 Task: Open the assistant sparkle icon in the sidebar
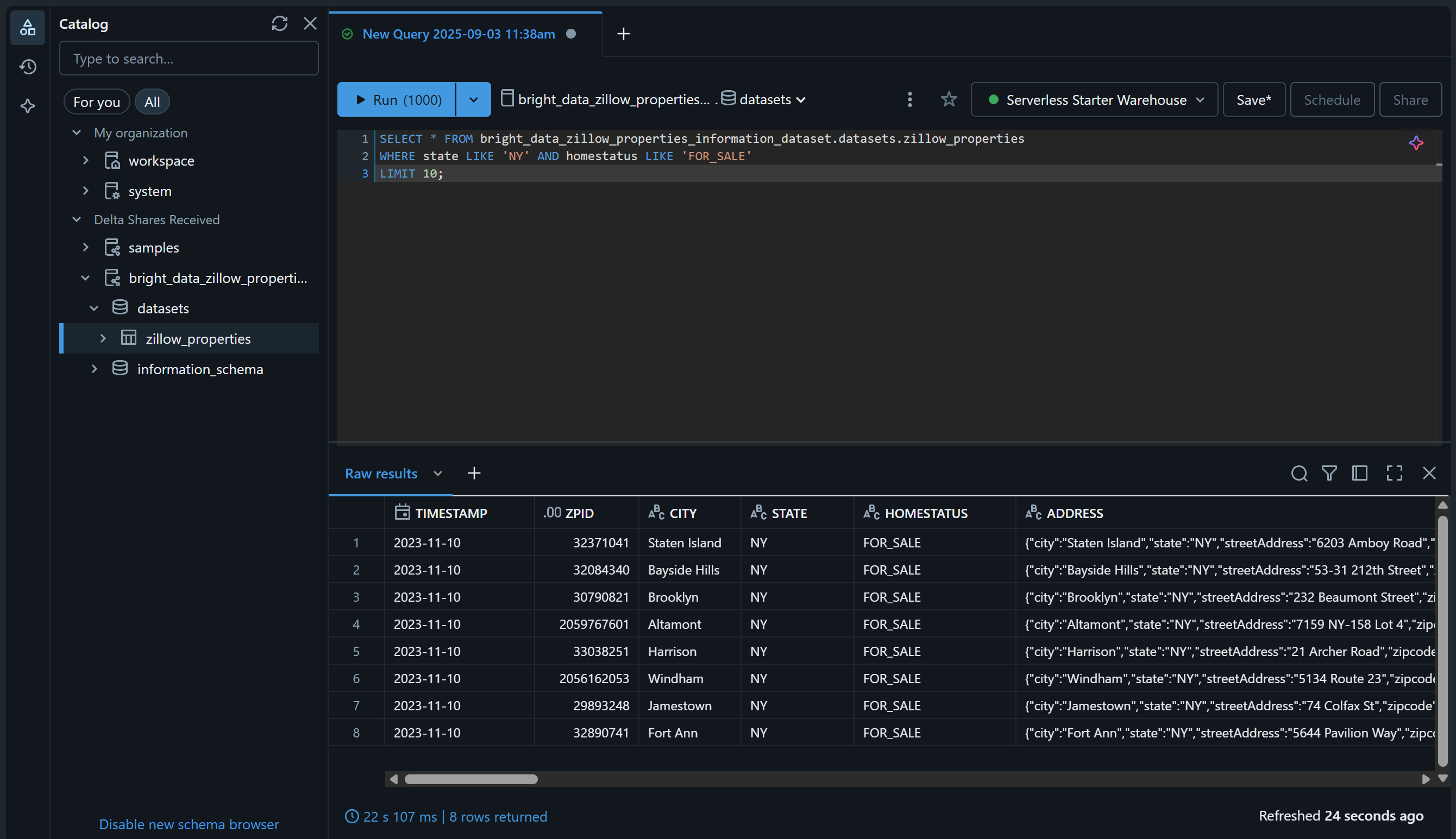pyautogui.click(x=28, y=106)
